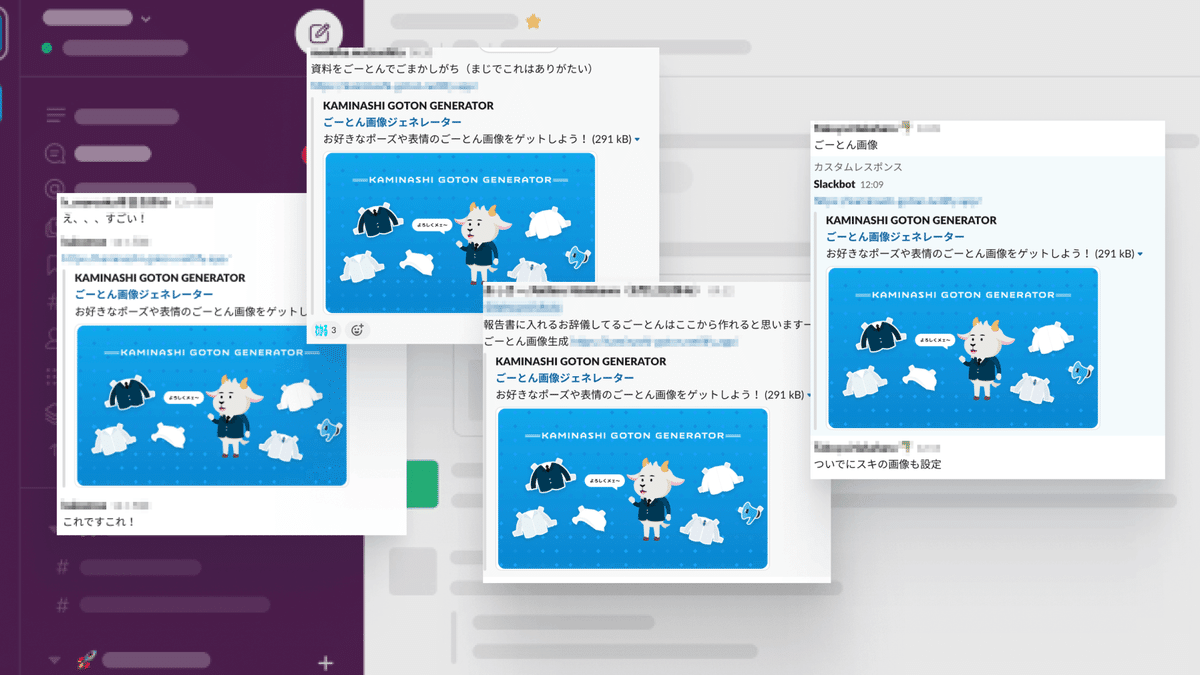
Task: Click KAMINASHI GOTON GENERATOR title under 資料をごーとんで message
Action: tap(408, 105)
